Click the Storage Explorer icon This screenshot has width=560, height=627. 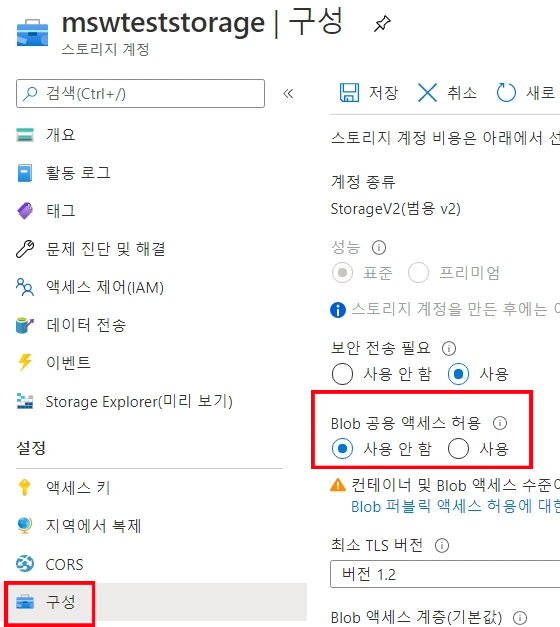pos(25,401)
